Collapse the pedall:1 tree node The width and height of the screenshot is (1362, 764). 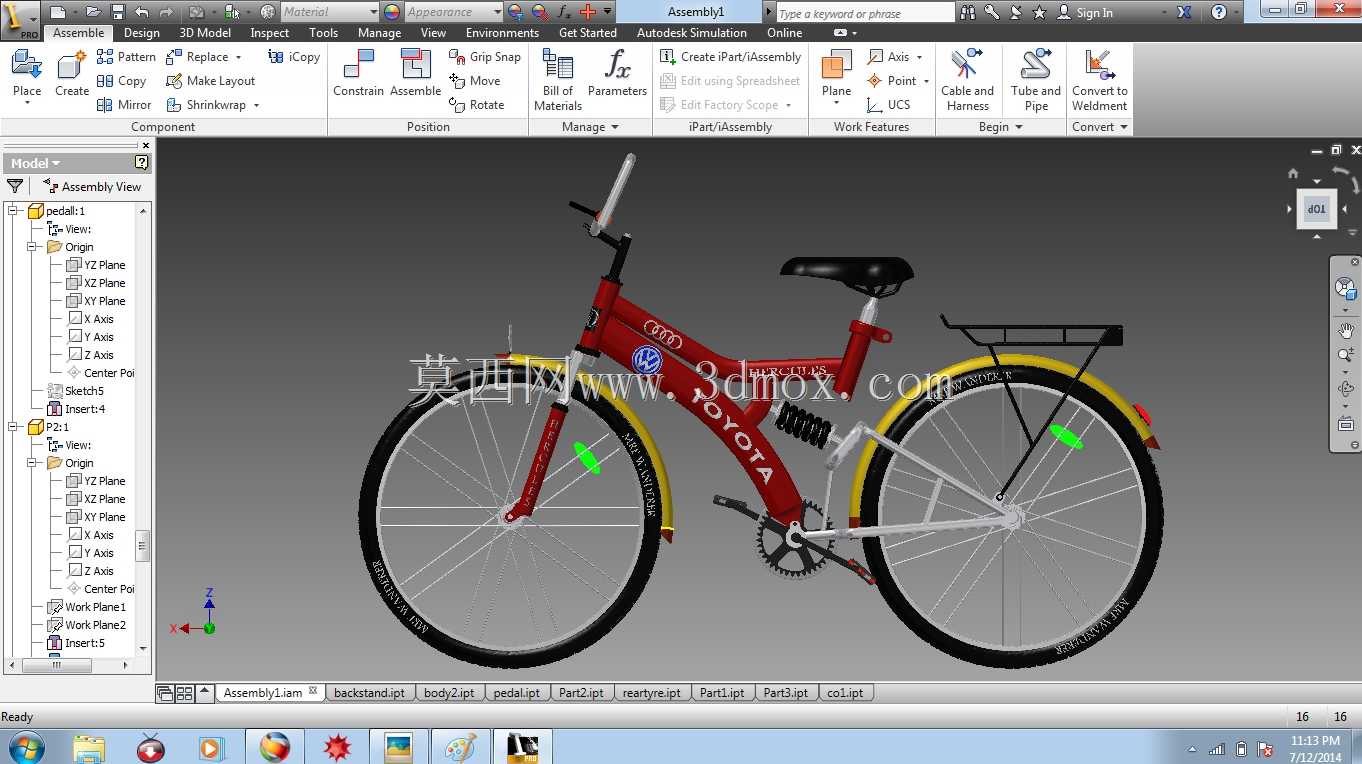[x=13, y=211]
